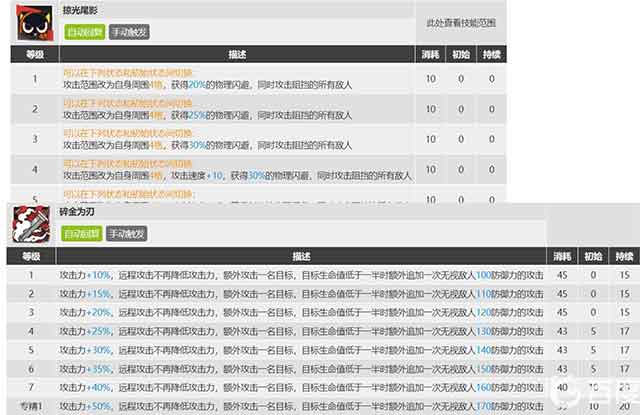Select the 攻击力+20% description row in 碎金为刃
Image resolution: width=640 pixels, height=415 pixels.
[x=301, y=313]
